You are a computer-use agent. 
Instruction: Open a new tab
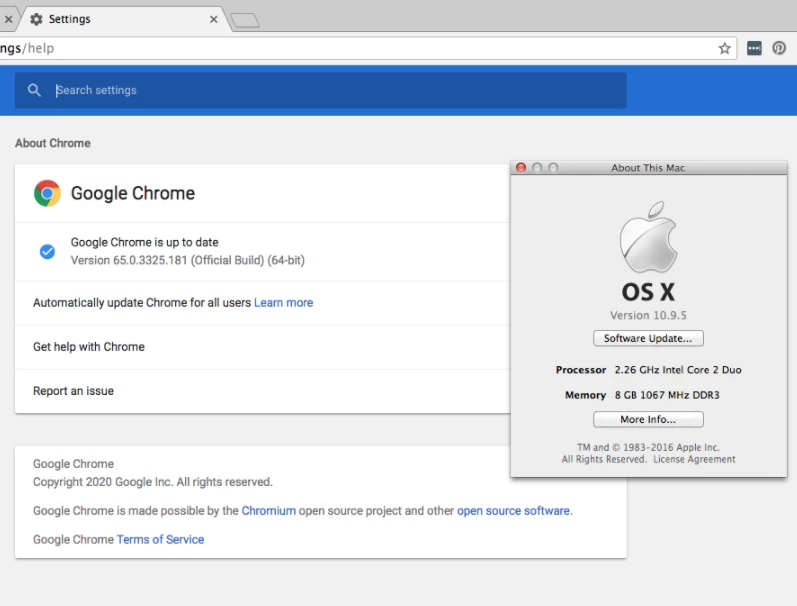(x=245, y=20)
